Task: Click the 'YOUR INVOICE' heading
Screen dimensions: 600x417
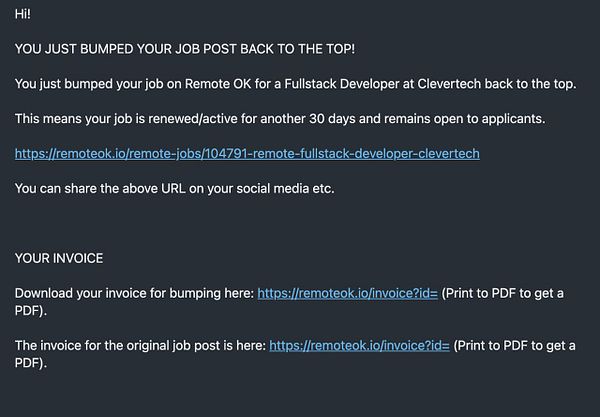Action: 58,258
